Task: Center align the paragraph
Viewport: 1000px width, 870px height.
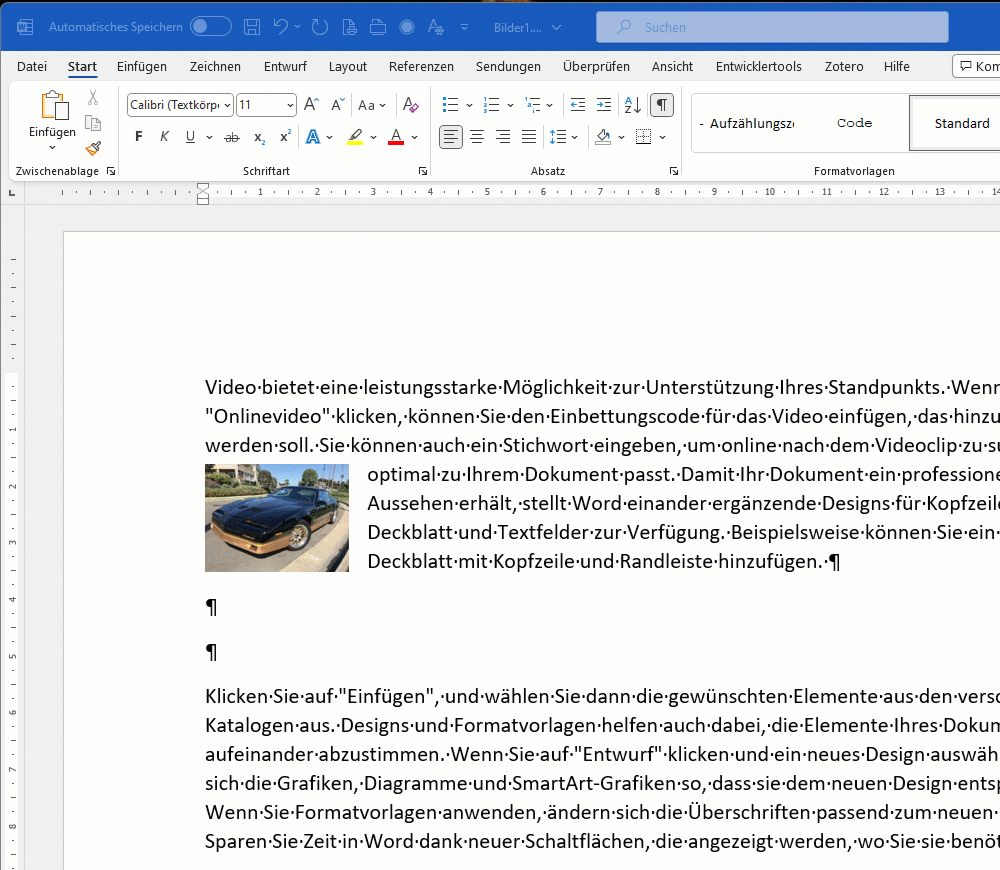Action: 477,137
